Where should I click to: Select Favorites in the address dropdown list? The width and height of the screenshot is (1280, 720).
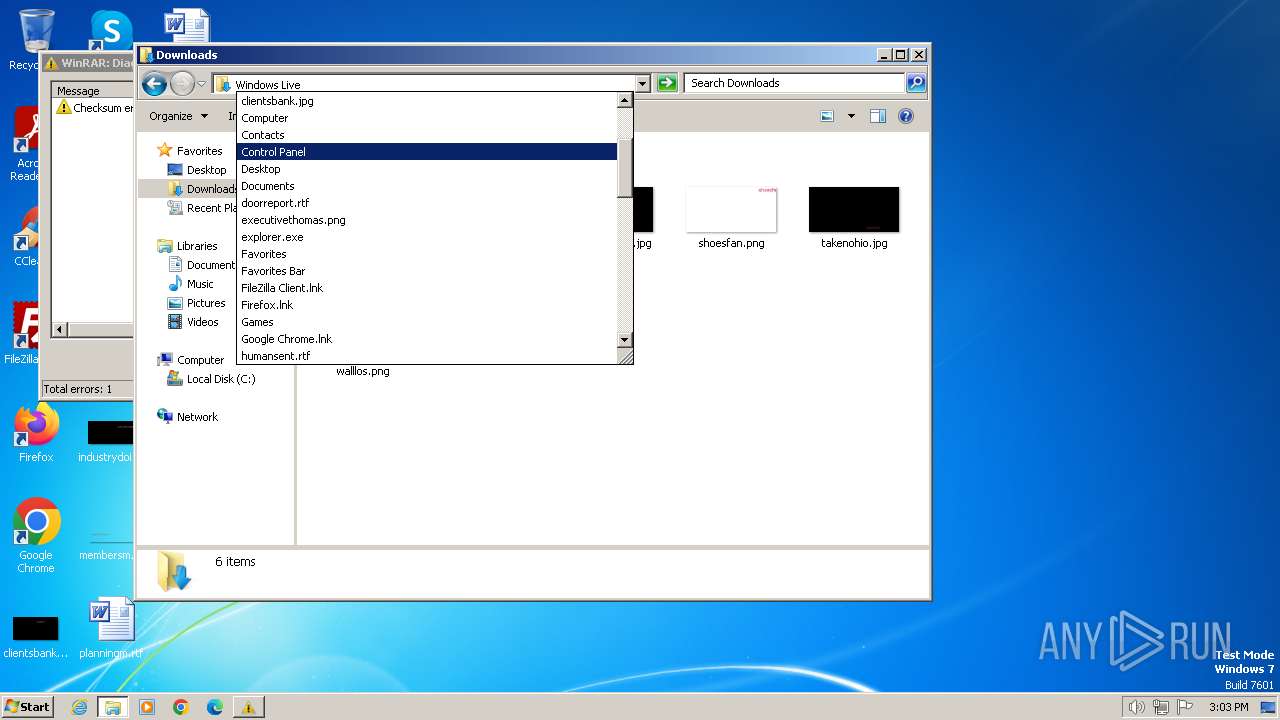pos(427,254)
